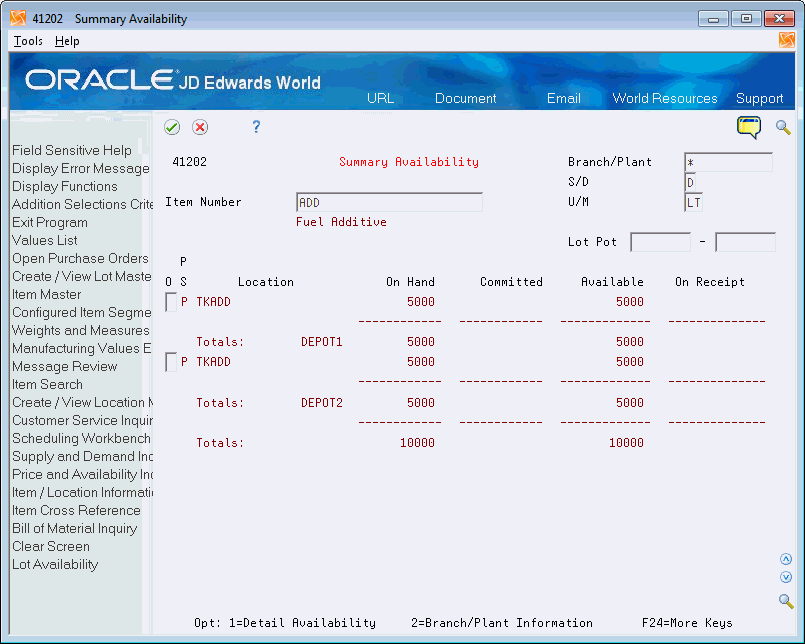Screen dimensions: 805x644
Task: Click the 2=Branch/Plant Information option text
Action: pos(502,623)
